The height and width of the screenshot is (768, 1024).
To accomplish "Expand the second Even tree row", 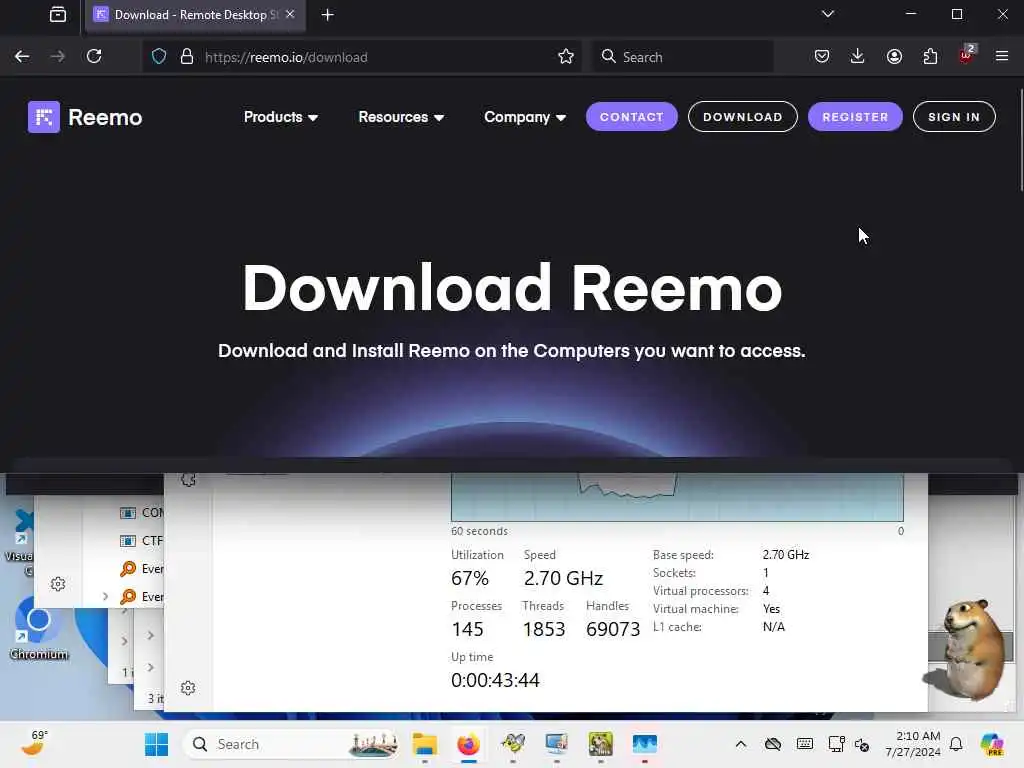I will click(x=105, y=596).
